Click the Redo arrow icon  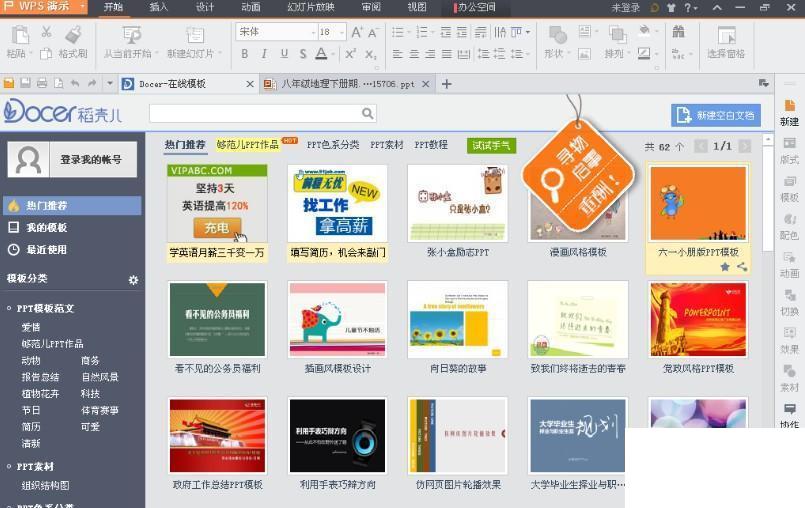92,83
